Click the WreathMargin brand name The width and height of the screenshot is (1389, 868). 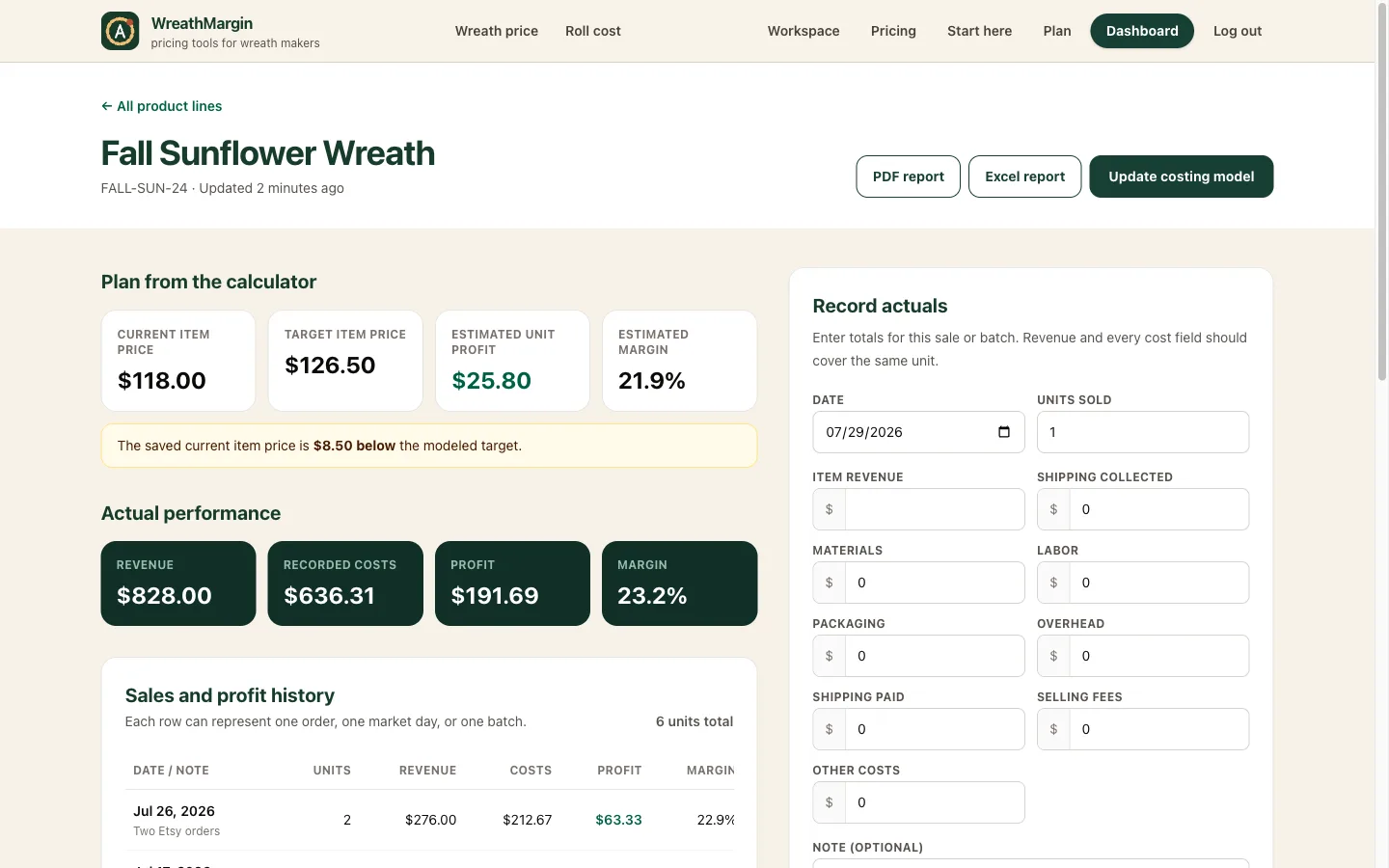click(202, 23)
